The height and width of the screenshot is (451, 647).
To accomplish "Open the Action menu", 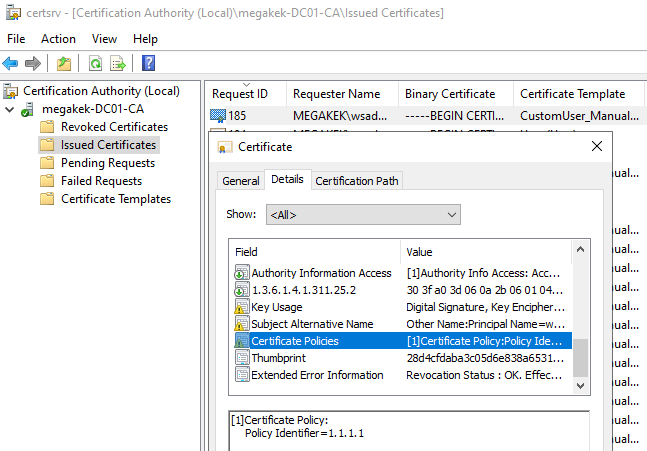I will [58, 39].
